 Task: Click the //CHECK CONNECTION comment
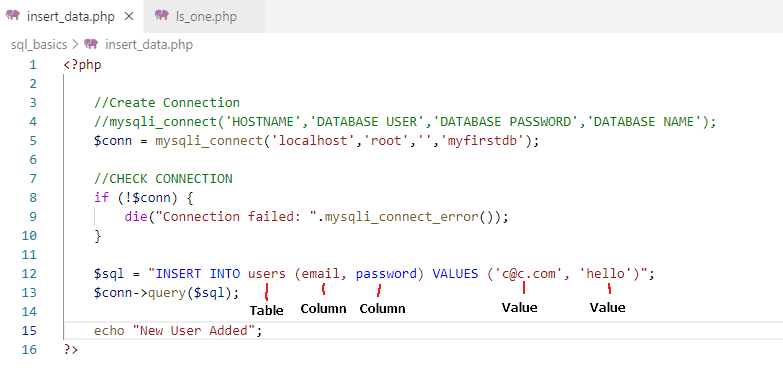163,179
